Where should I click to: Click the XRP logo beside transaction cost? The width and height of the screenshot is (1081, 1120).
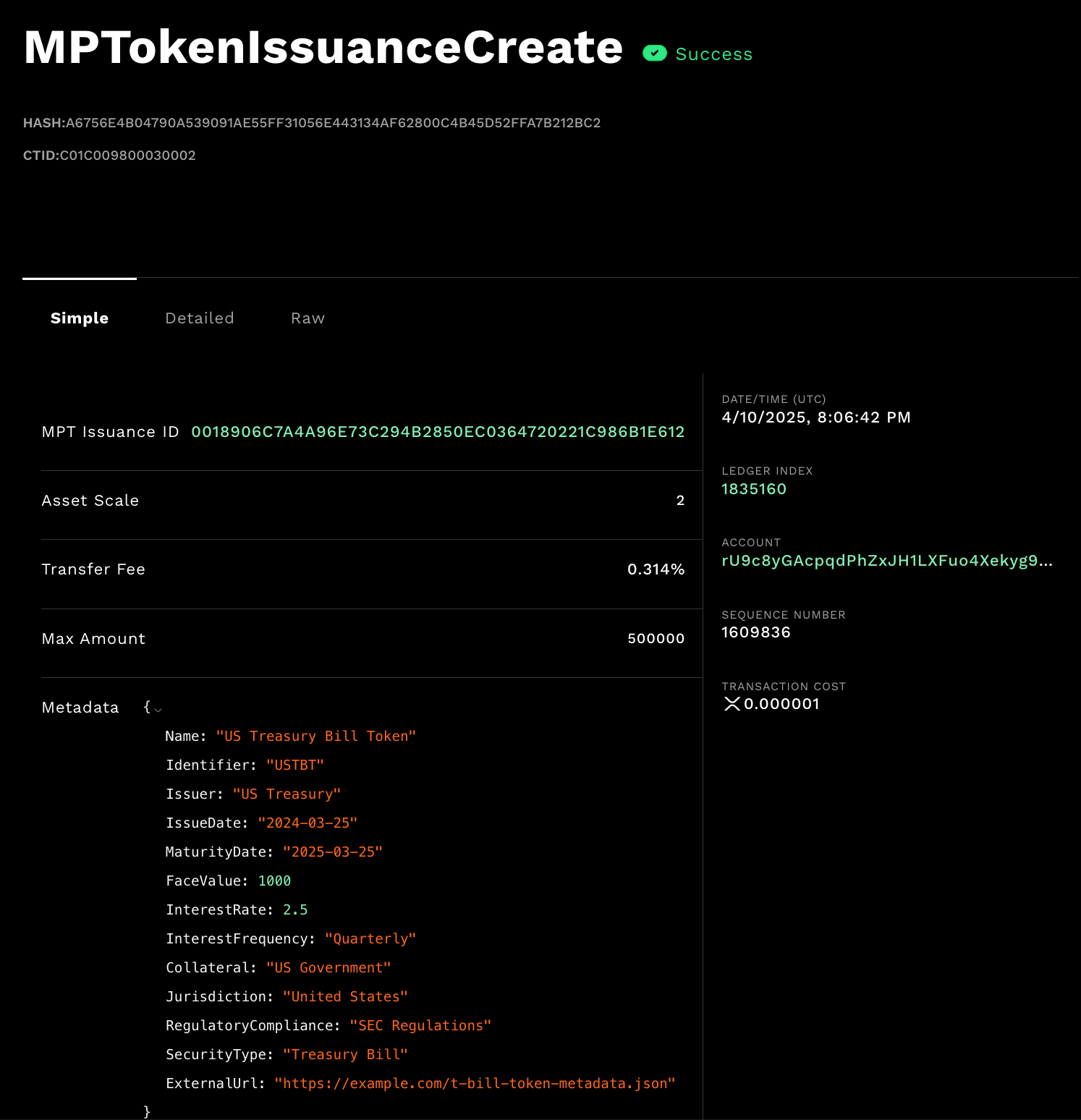click(x=732, y=704)
